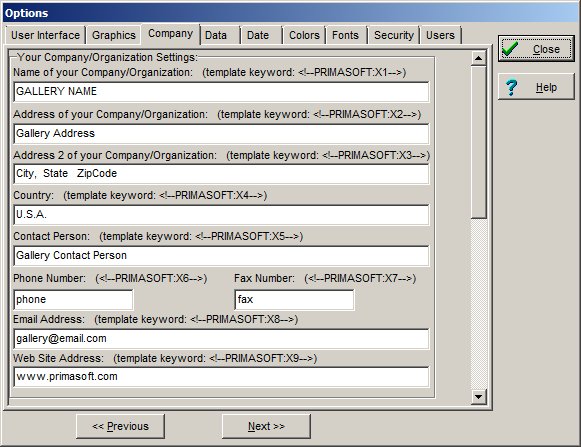Click the gallery@email.com email field

click(221, 338)
